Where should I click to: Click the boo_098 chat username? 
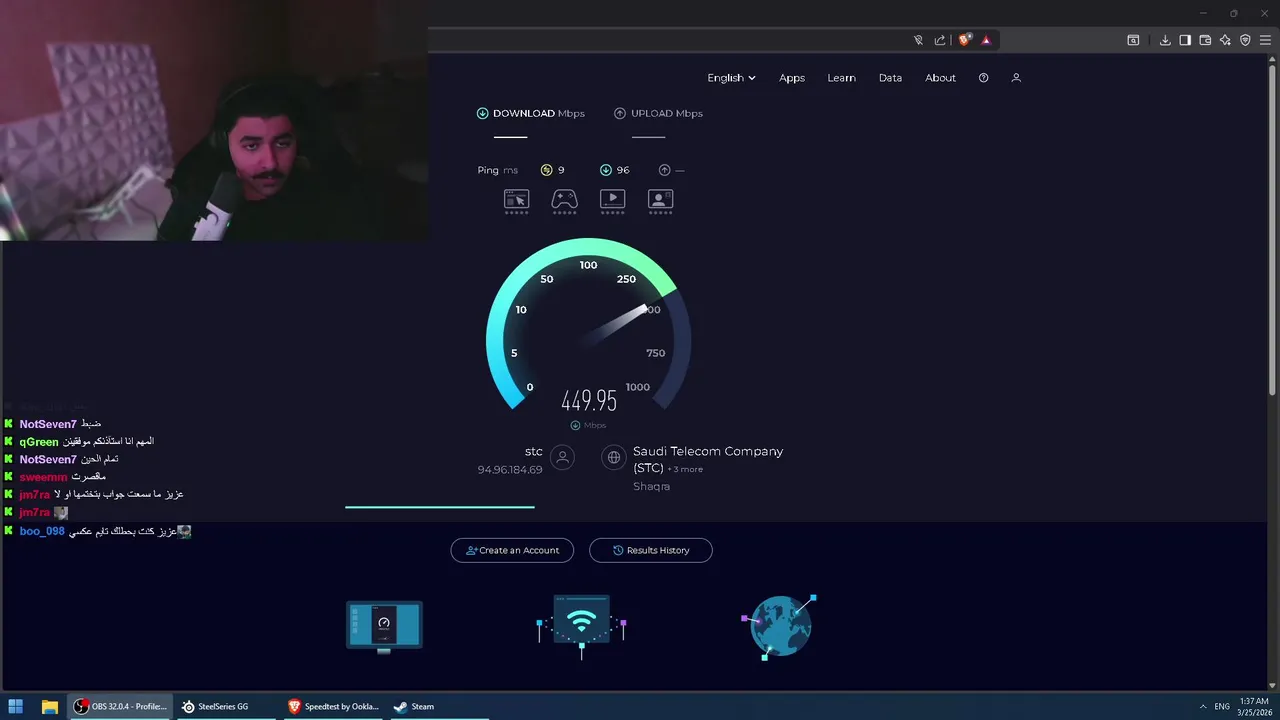point(42,531)
